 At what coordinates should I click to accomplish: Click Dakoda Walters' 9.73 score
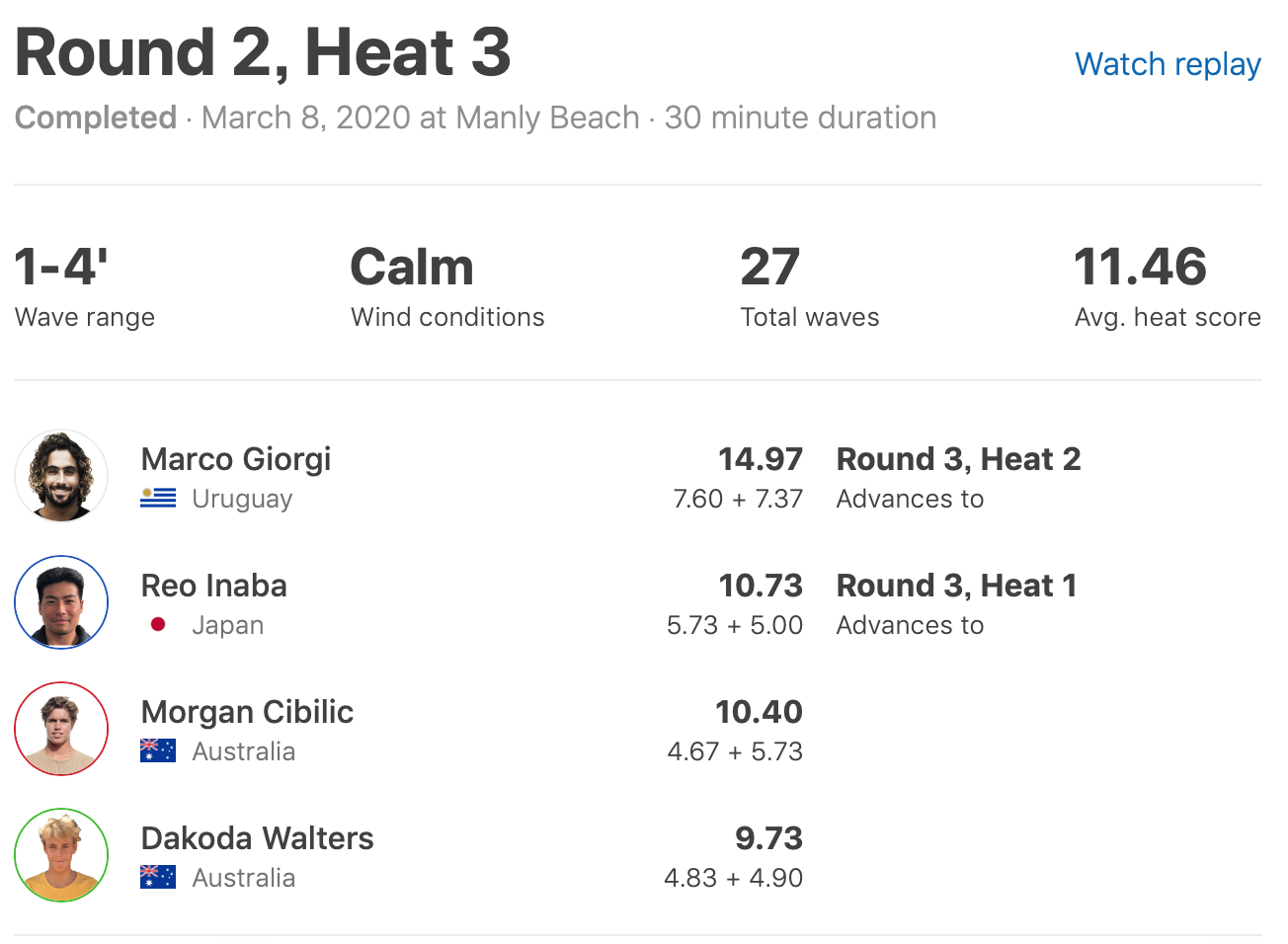pos(768,838)
